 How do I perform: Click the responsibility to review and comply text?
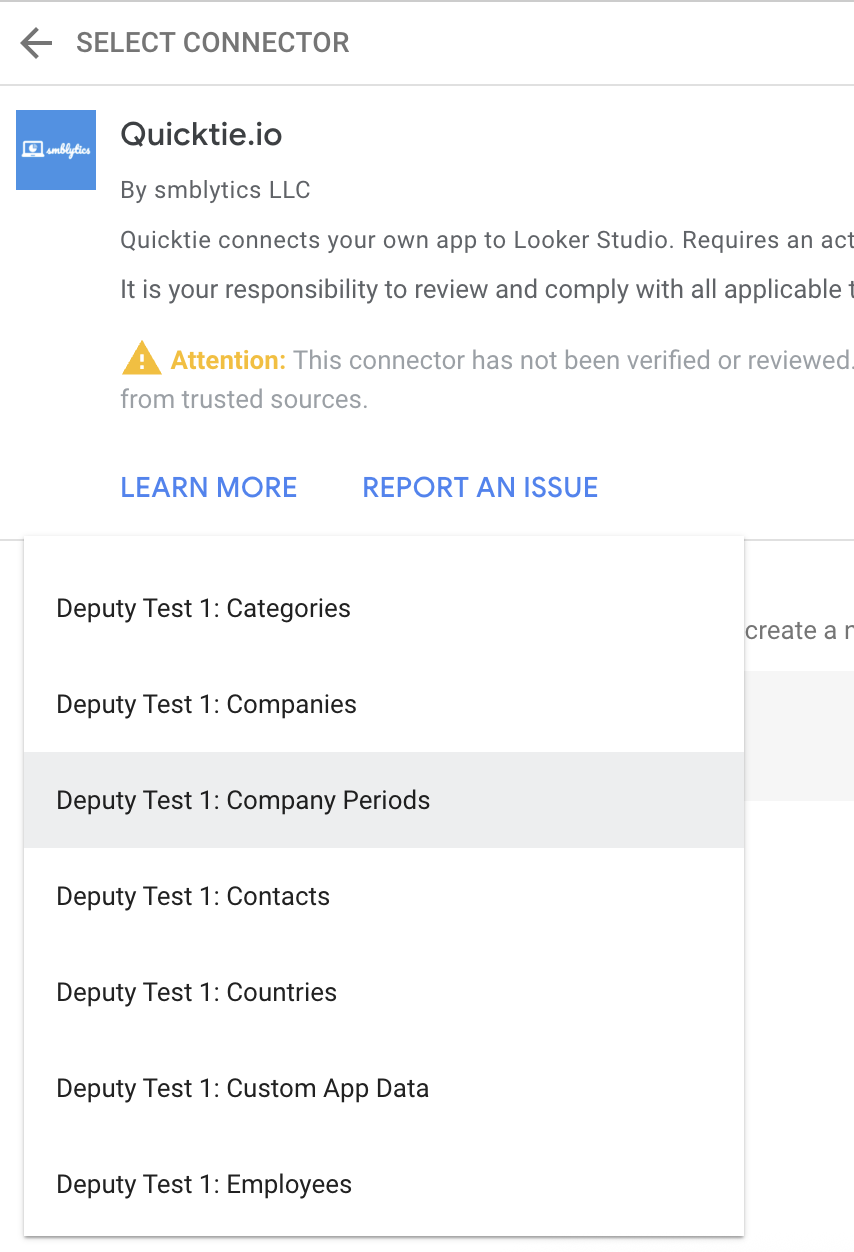[x=487, y=290]
